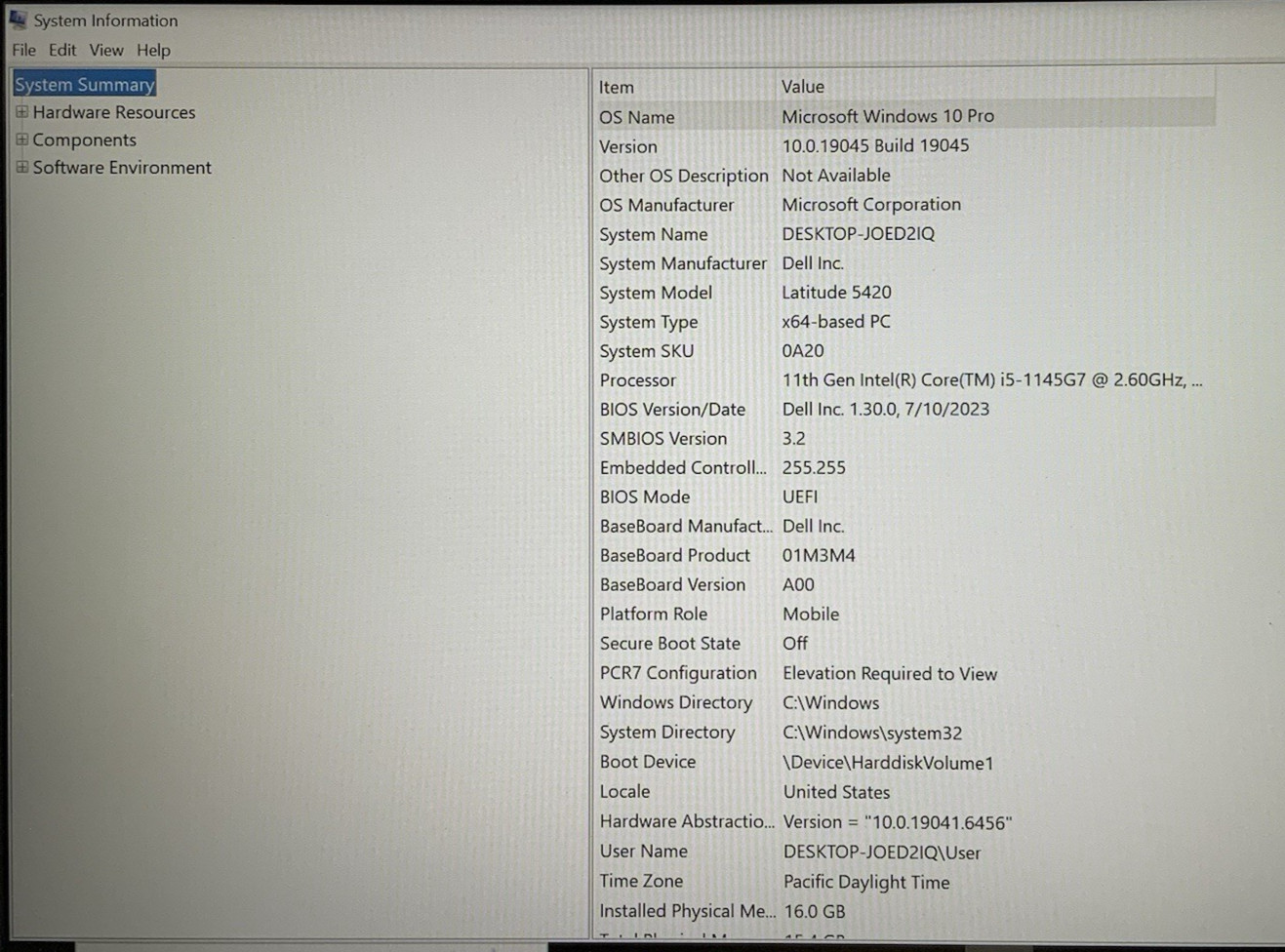The image size is (1285, 952).
Task: Click the value UEFI
Action: click(x=800, y=496)
